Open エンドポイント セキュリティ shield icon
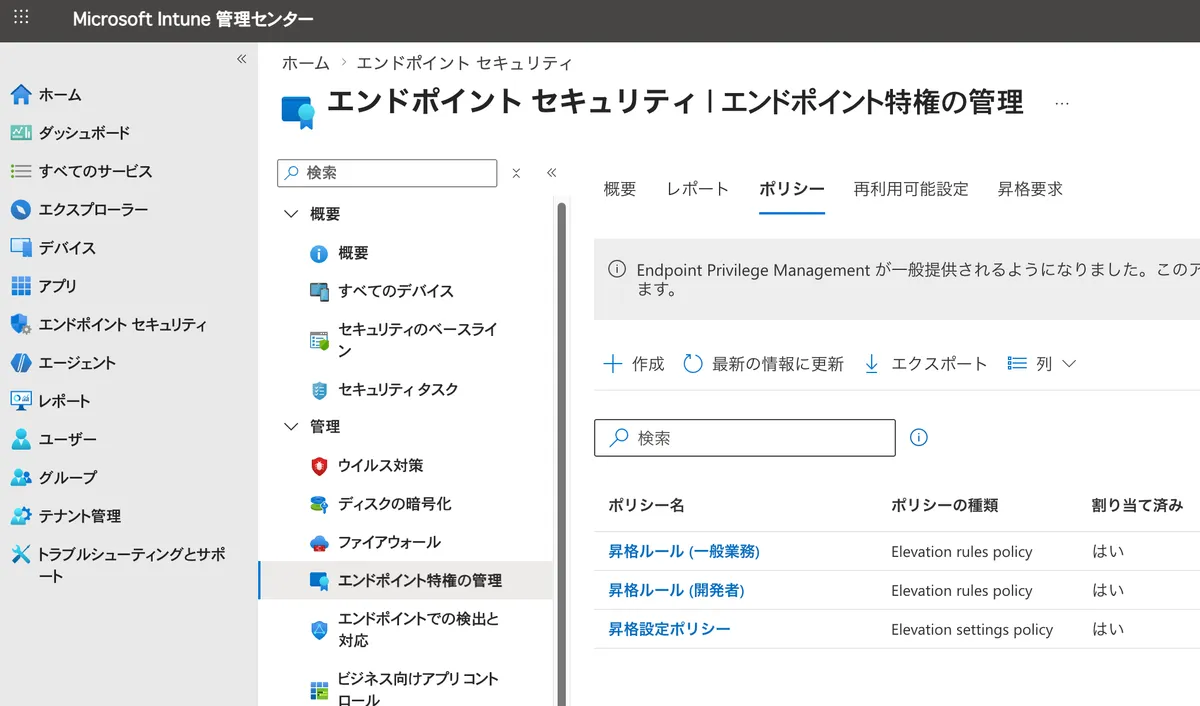Screen dimensions: 1200x706 21,325
